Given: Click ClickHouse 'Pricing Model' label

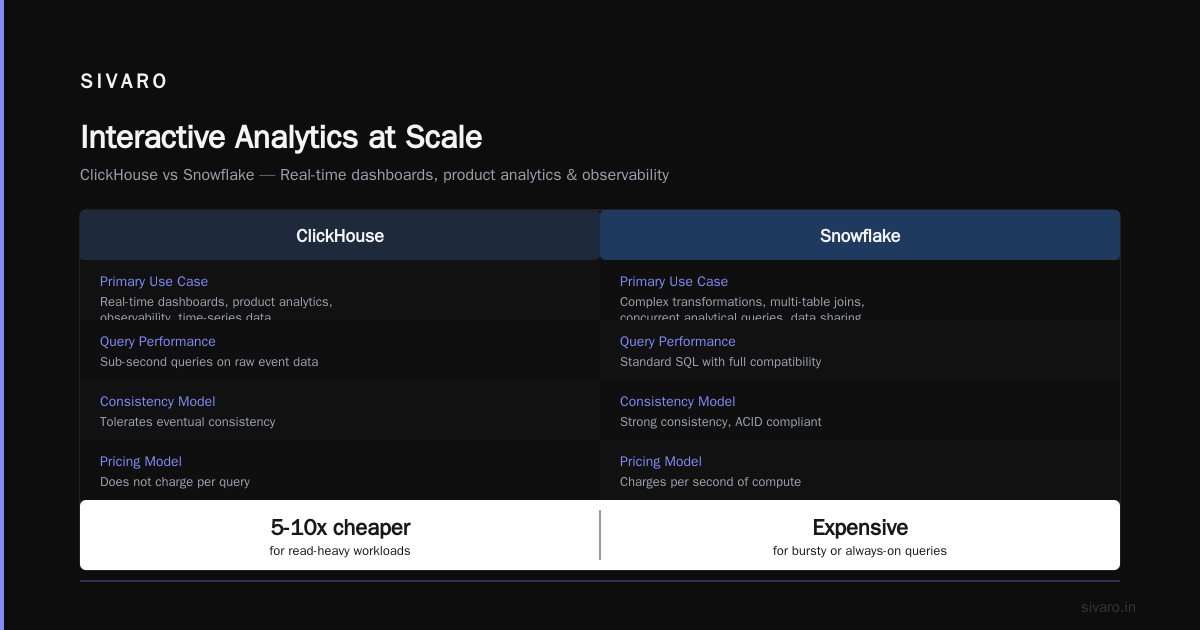Looking at the screenshot, I should pos(141,462).
